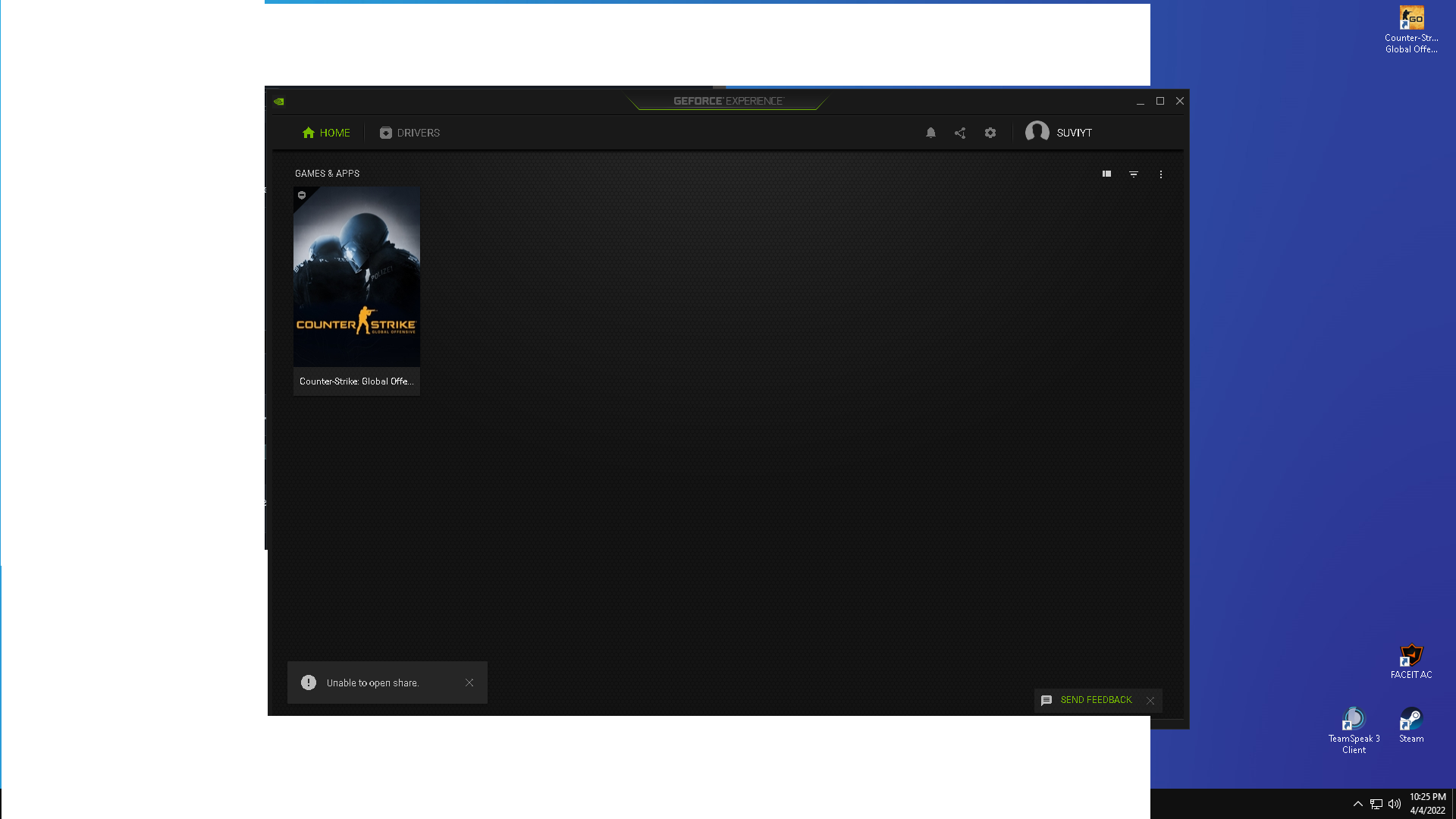Dismiss the Send Feedback bar
Image resolution: width=1456 pixels, height=819 pixels.
click(1150, 701)
